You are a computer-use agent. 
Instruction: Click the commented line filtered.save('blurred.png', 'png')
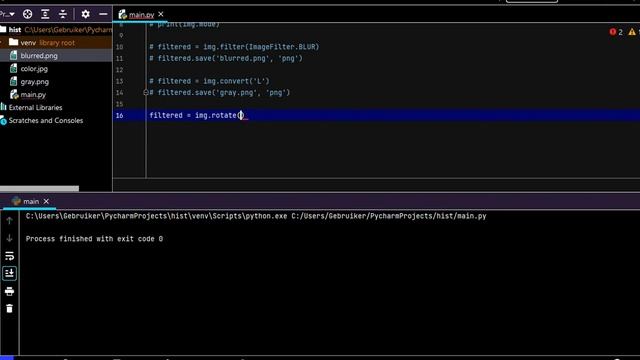point(226,58)
